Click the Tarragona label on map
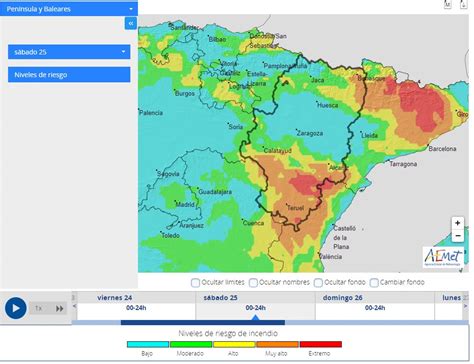Image resolution: width=474 pixels, height=364 pixels. point(403,164)
